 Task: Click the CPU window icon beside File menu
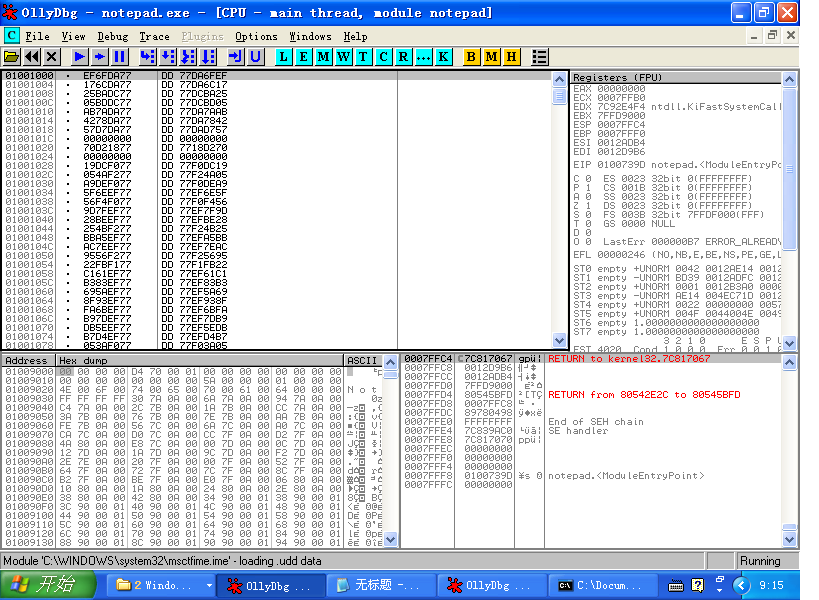tap(11, 36)
